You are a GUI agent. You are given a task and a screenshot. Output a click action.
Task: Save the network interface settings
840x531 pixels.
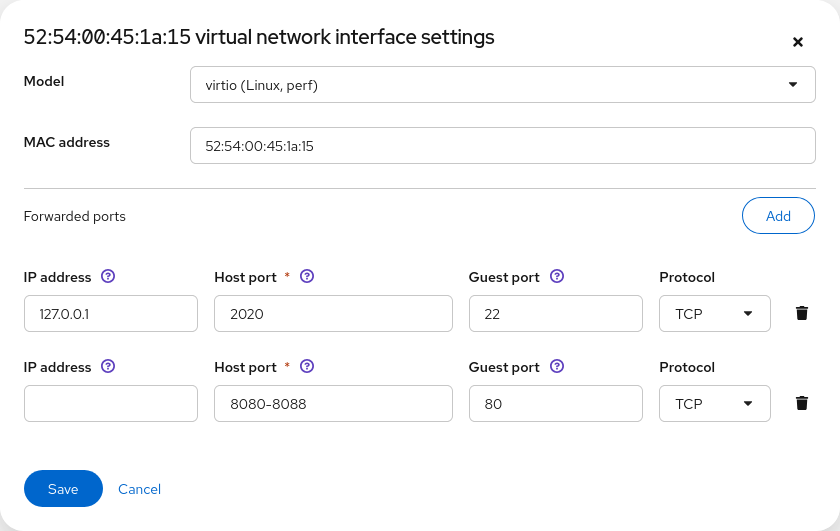click(x=63, y=489)
